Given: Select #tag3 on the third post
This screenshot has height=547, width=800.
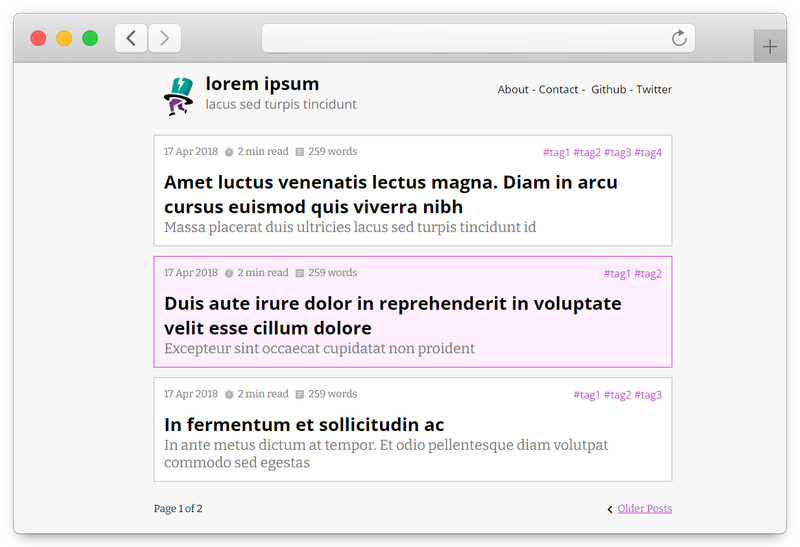Looking at the screenshot, I should tap(648, 395).
